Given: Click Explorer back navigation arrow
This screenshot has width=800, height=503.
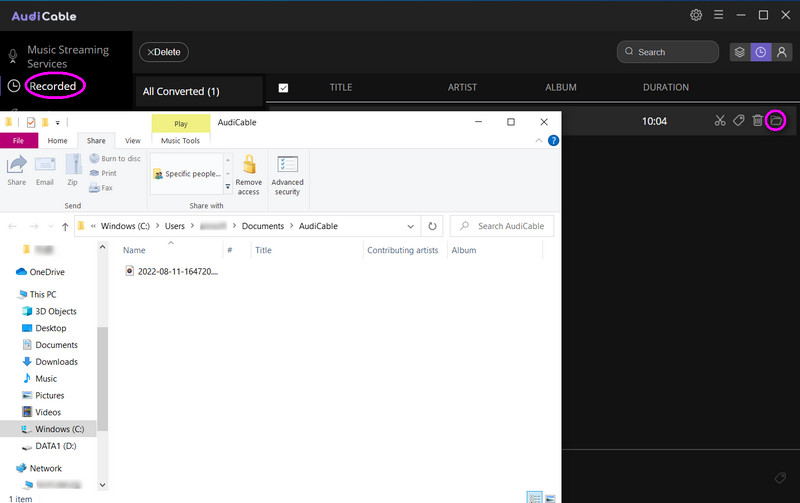Looking at the screenshot, I should 13,227.
